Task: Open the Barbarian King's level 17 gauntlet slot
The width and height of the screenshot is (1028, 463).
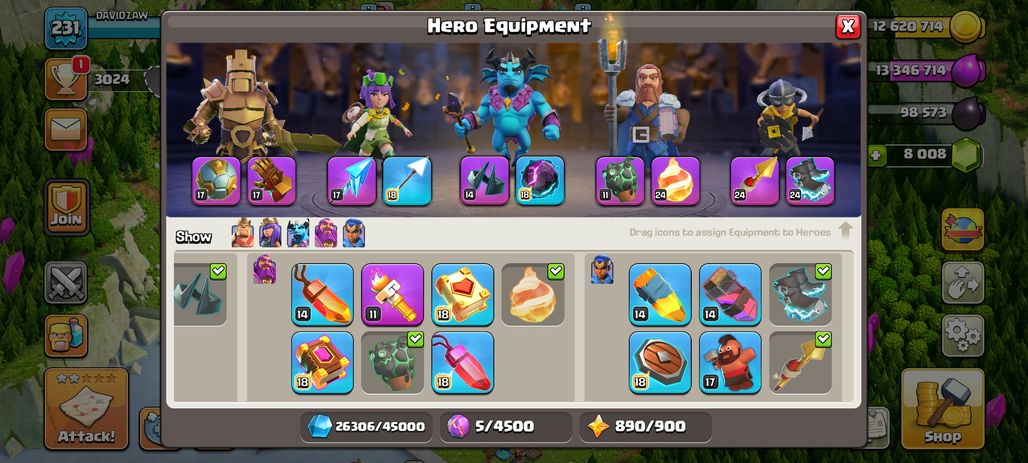Action: [x=271, y=180]
